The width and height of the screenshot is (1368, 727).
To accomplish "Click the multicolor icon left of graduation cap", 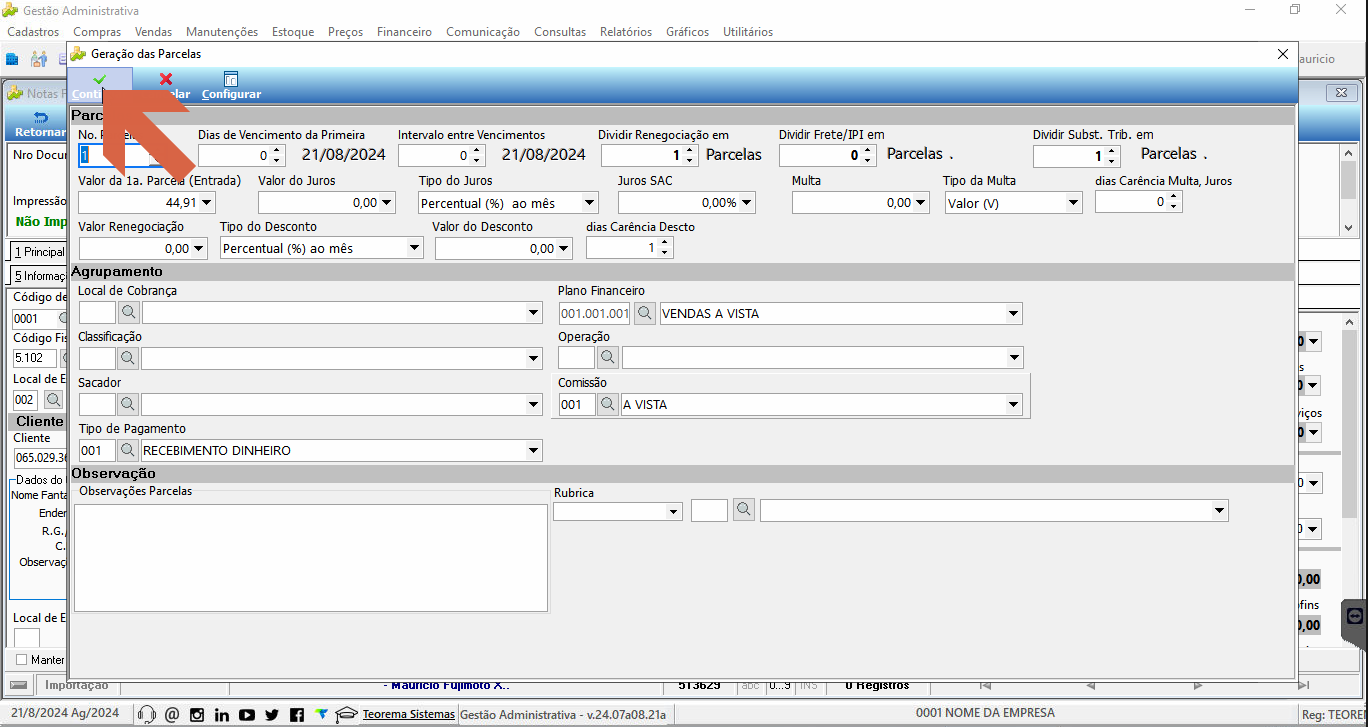I will pos(321,714).
